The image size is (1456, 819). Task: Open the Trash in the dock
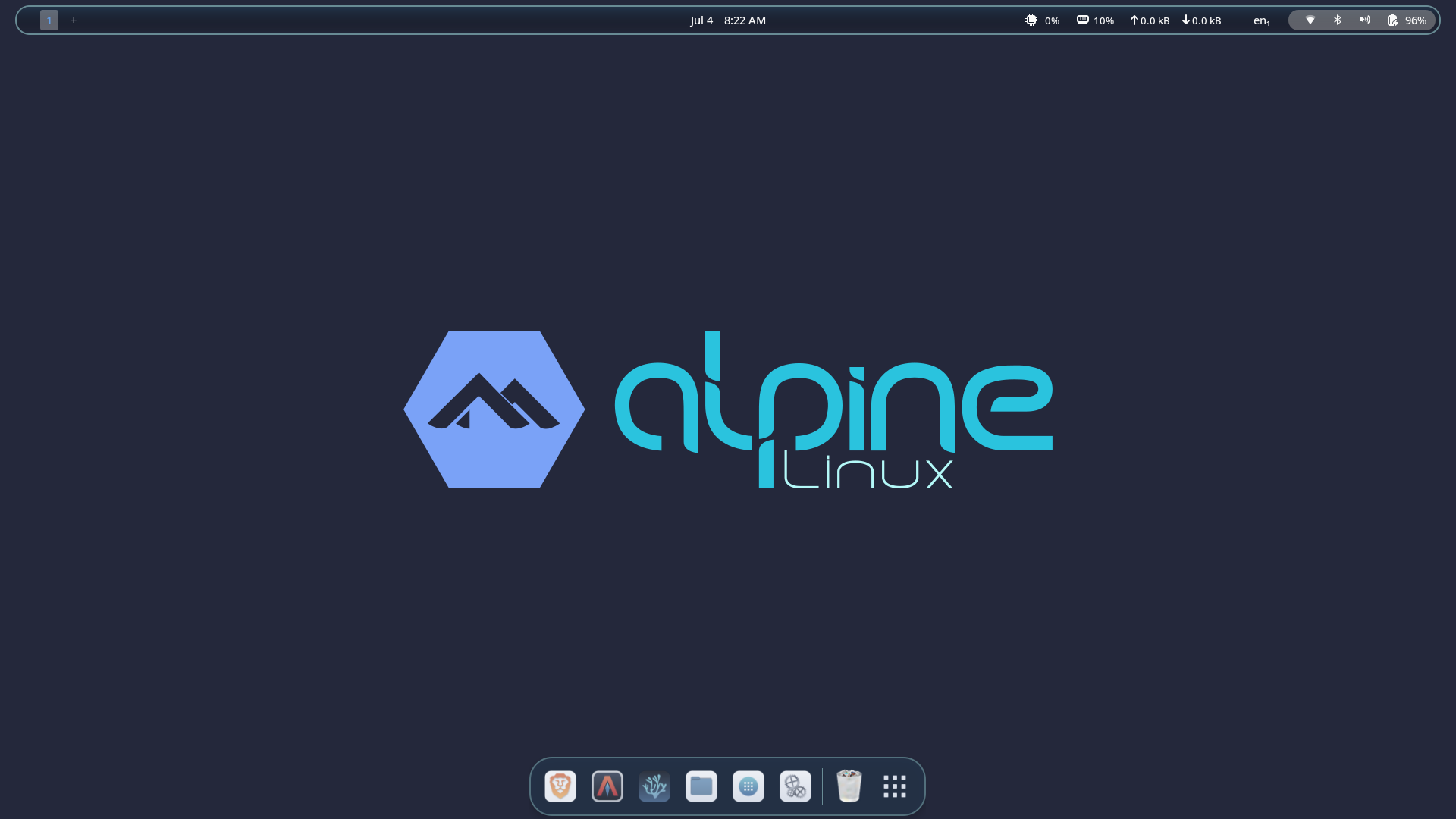point(849,786)
